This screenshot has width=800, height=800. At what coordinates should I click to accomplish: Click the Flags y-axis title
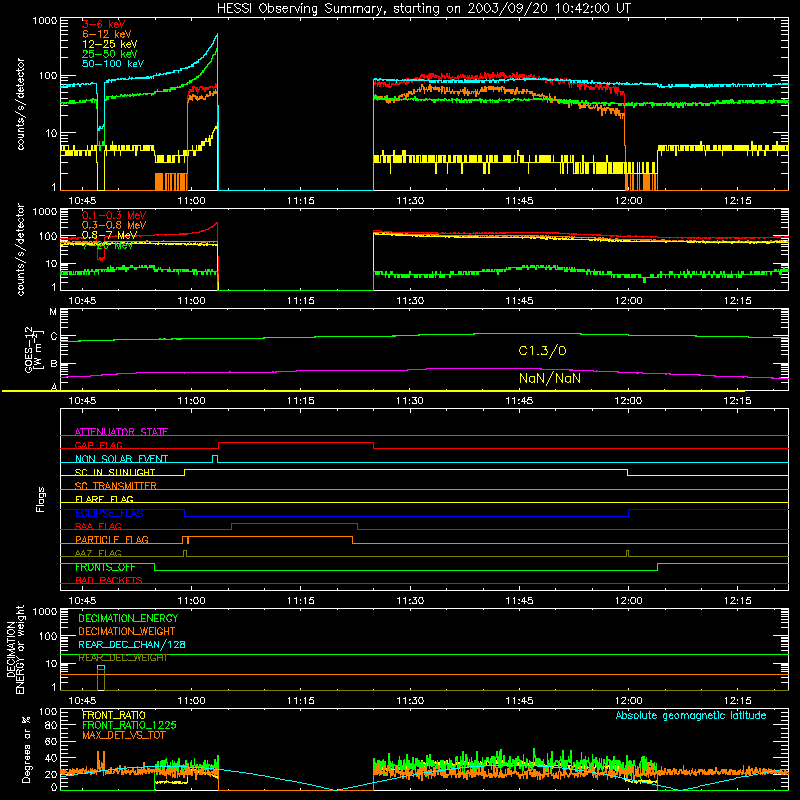41,499
